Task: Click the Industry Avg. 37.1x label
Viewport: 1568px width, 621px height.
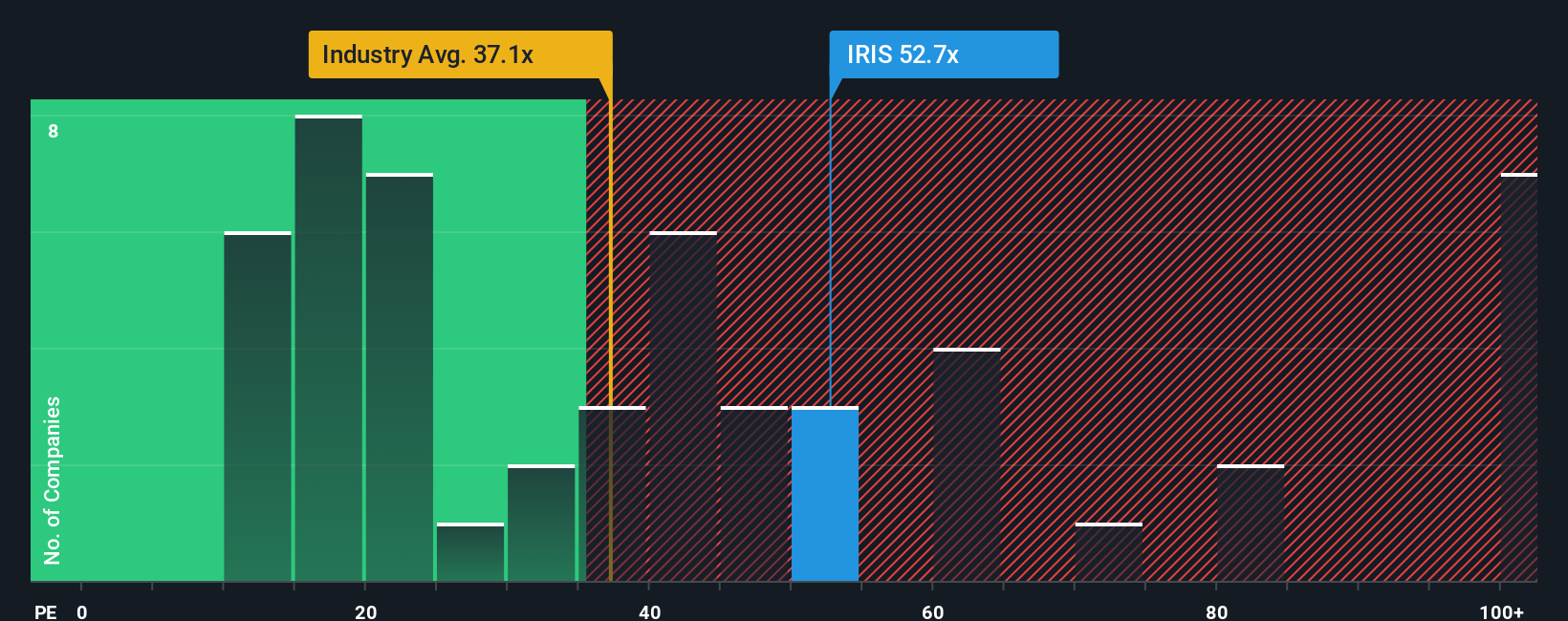Action: coord(460,54)
